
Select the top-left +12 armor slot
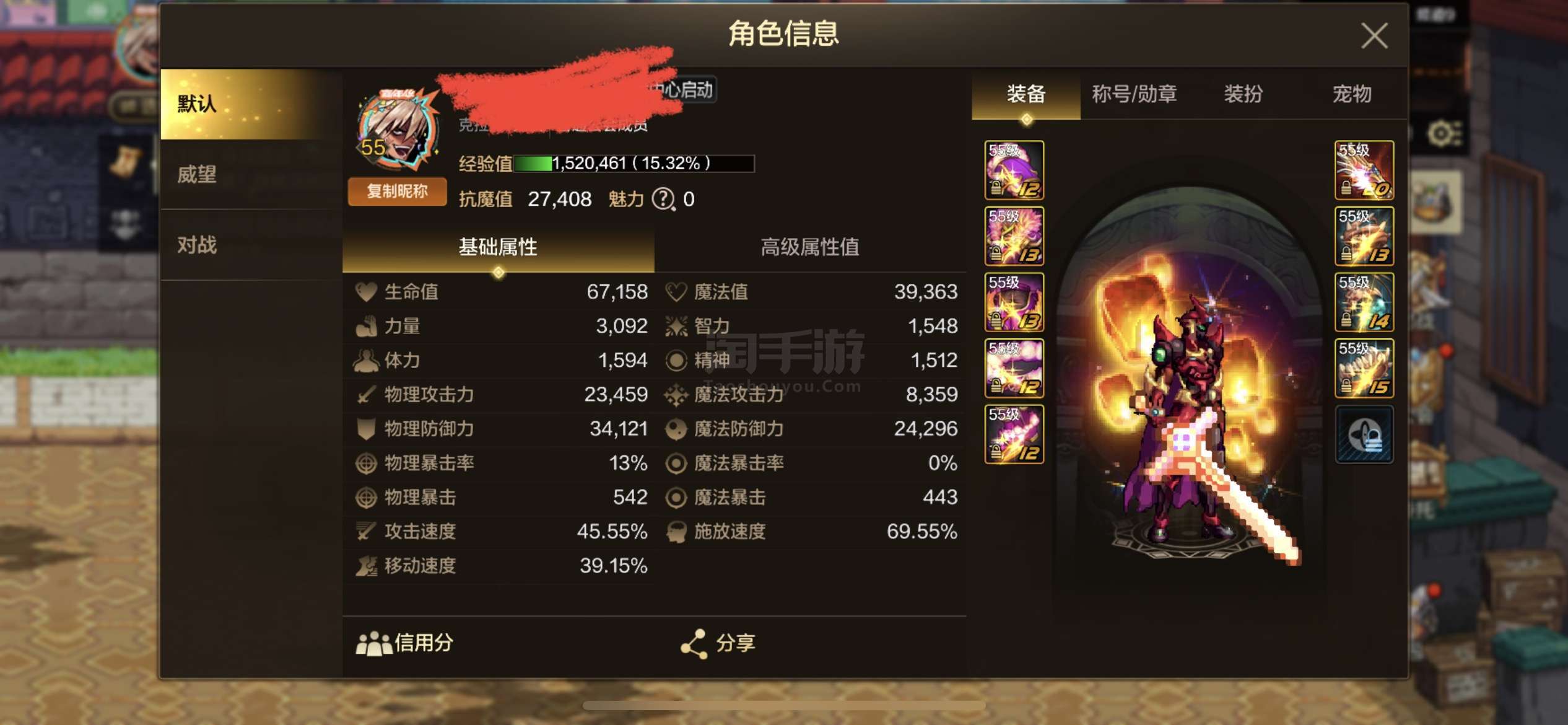[x=1014, y=170]
